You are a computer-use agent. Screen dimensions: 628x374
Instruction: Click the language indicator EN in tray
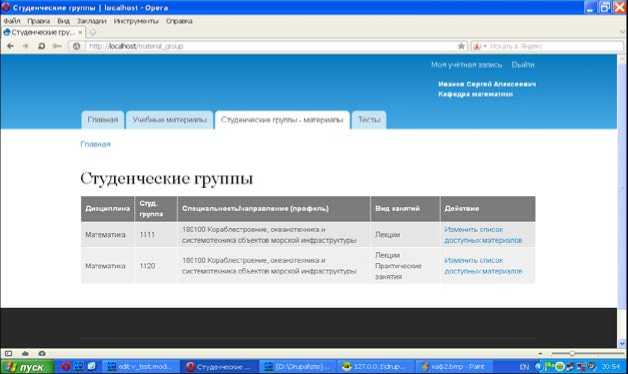click(524, 366)
